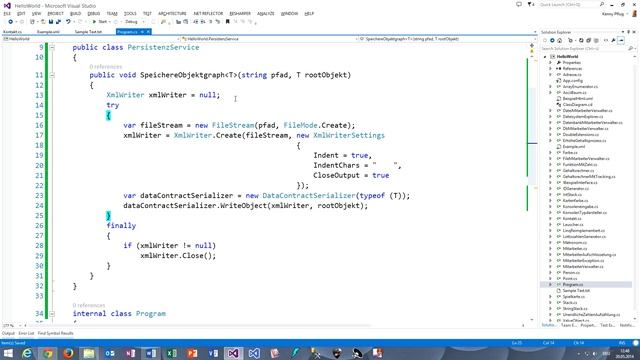Select Example.xml in Solution Explorer
The image size is (640, 360).
pyautogui.click(x=573, y=147)
